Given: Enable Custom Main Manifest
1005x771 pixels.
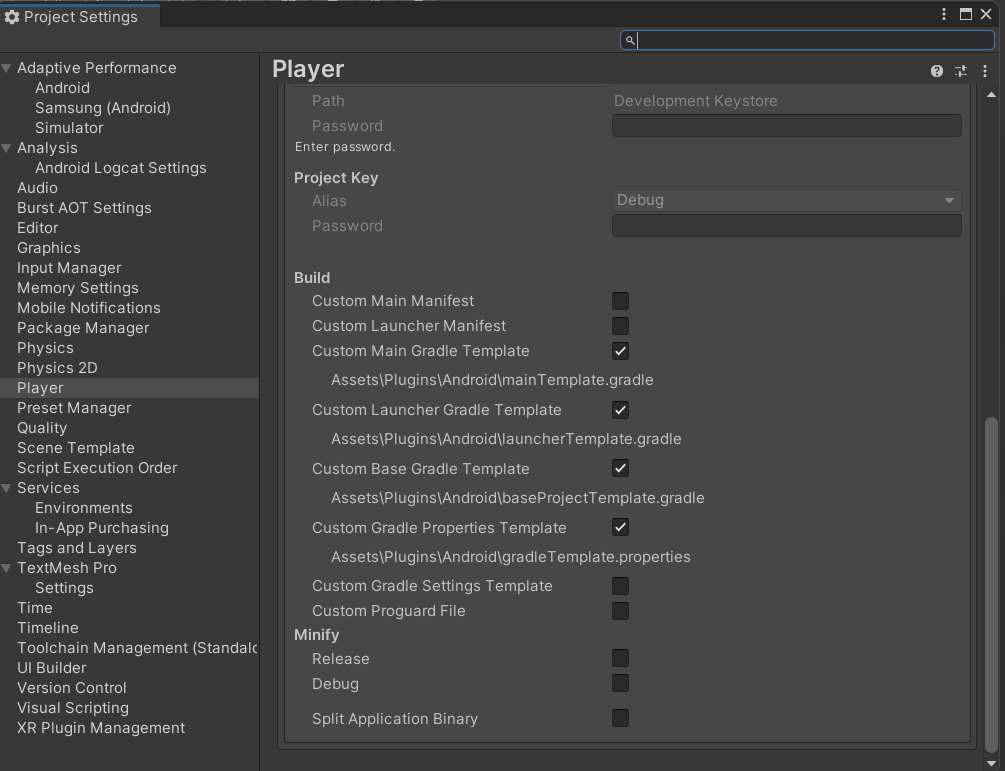Looking at the screenshot, I should tap(620, 300).
